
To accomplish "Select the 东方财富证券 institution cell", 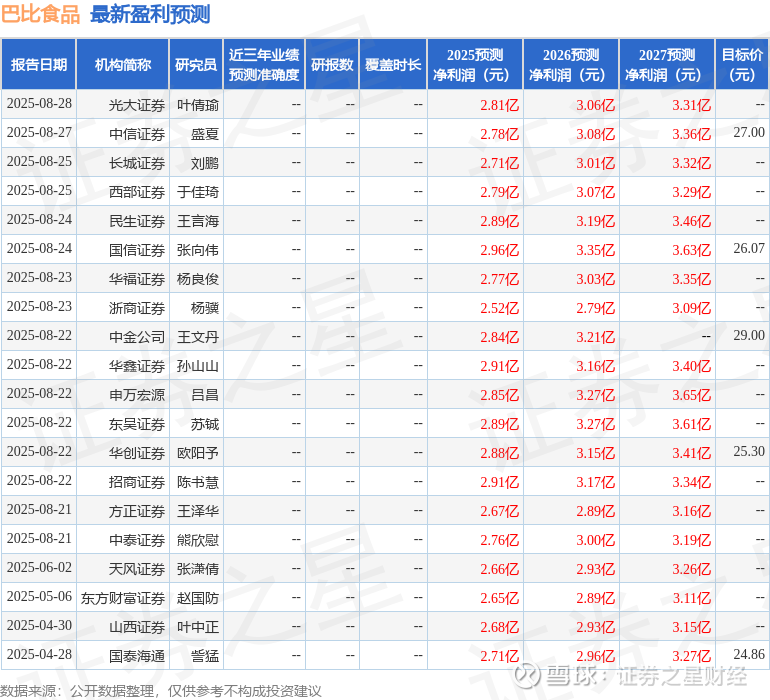I will coord(123,598).
